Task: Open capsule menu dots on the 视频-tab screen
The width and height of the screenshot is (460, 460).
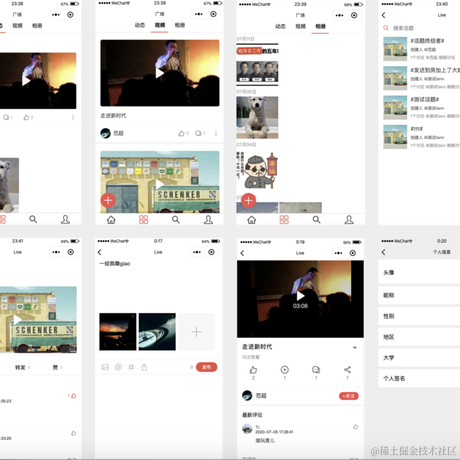Action: 199,14
